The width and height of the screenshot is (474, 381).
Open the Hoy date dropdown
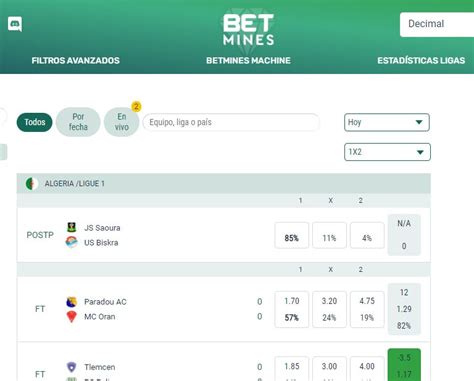pyautogui.click(x=387, y=122)
